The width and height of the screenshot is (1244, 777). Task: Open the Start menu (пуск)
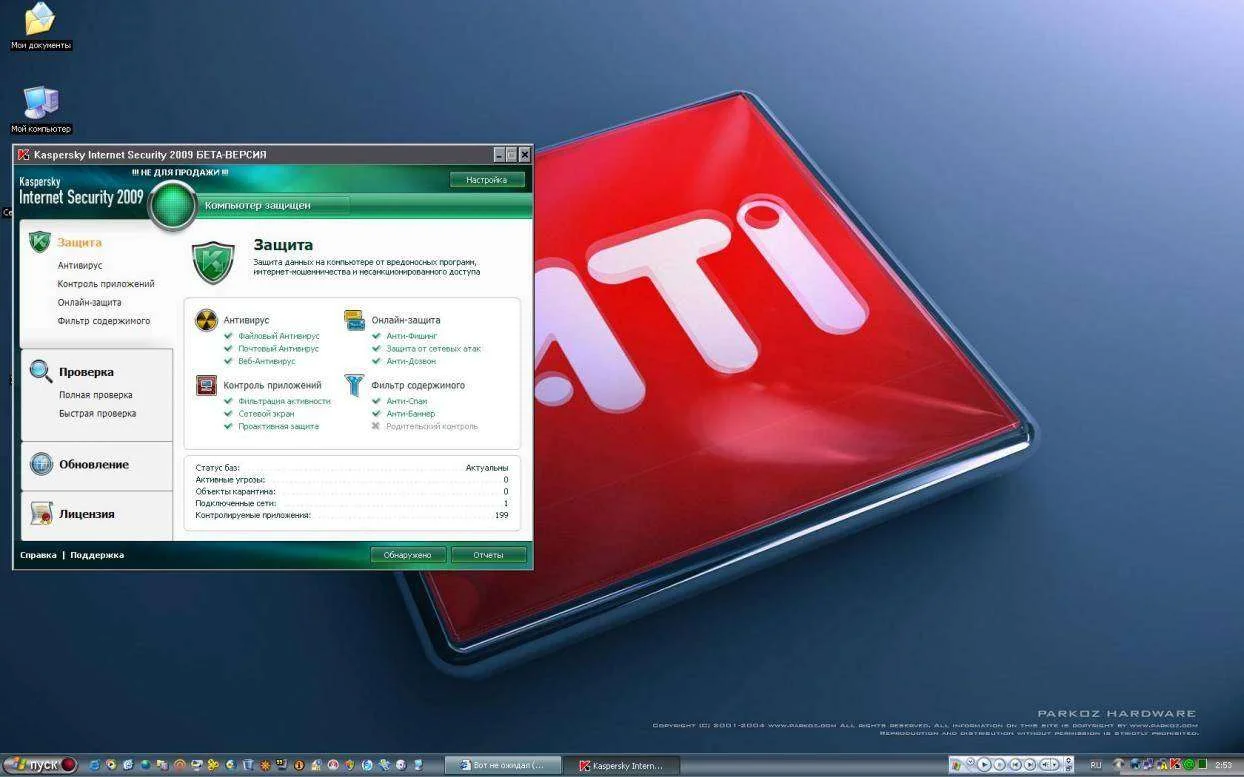coord(40,765)
